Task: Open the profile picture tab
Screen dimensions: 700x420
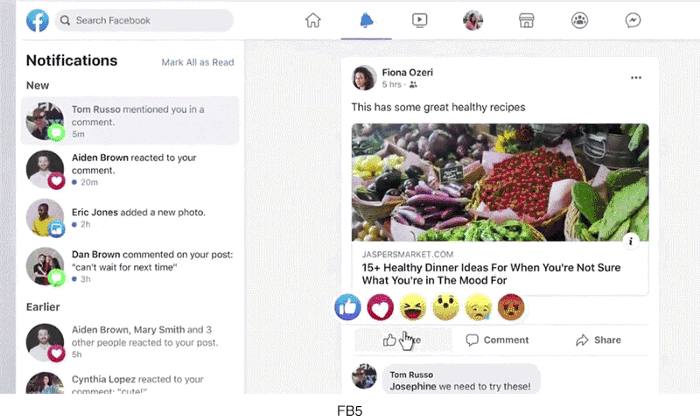Action: click(x=473, y=21)
